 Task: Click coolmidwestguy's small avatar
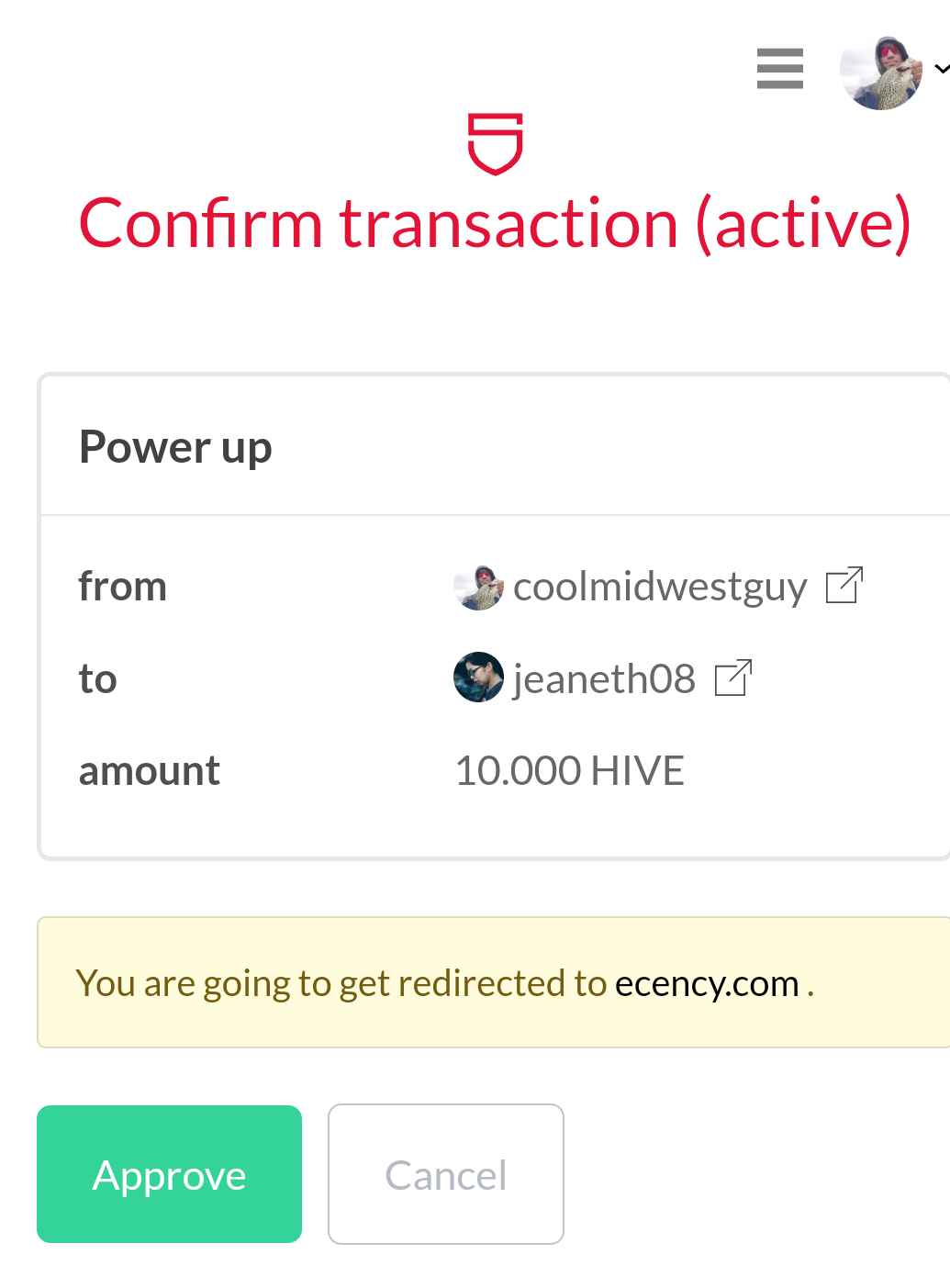pos(478,587)
